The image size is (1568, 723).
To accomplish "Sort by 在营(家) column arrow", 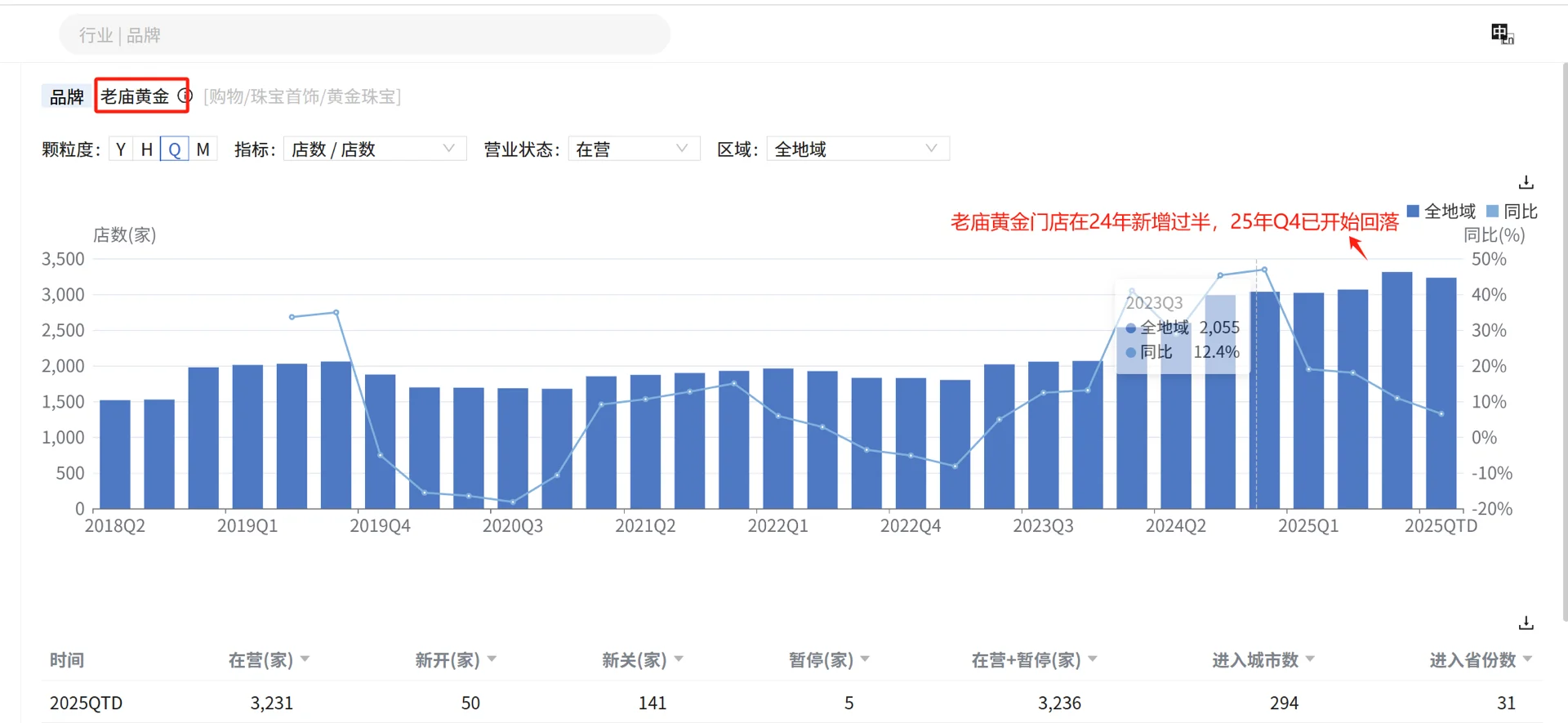I will point(305,658).
